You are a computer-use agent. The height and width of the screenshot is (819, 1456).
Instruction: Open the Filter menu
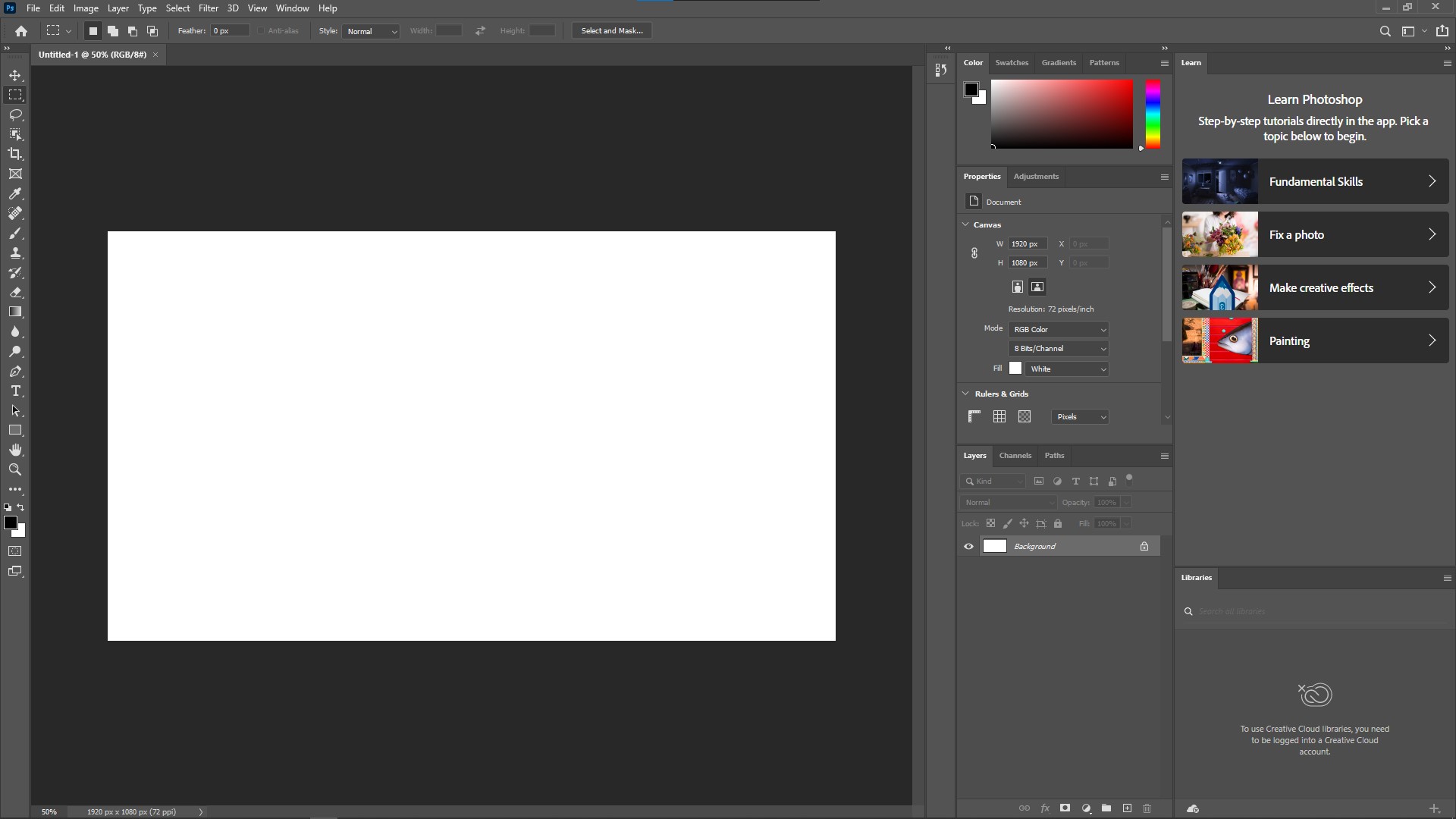tap(208, 8)
